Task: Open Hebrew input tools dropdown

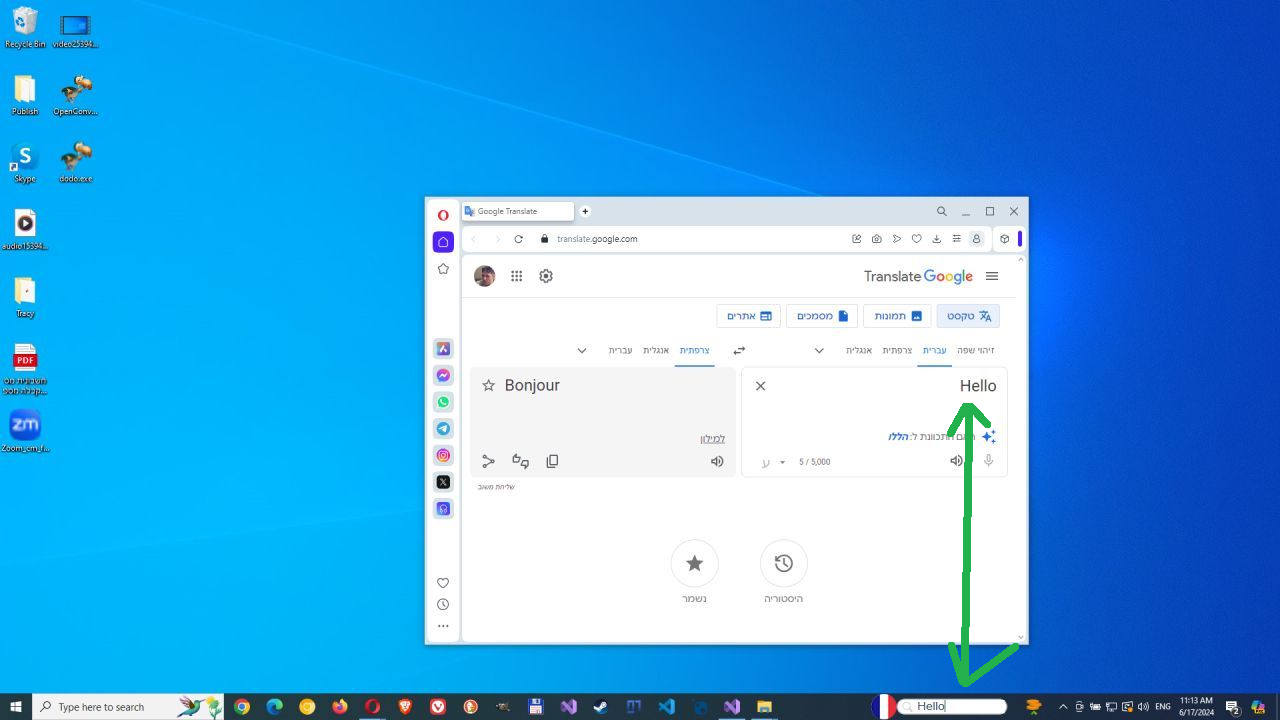Action: pyautogui.click(x=782, y=462)
